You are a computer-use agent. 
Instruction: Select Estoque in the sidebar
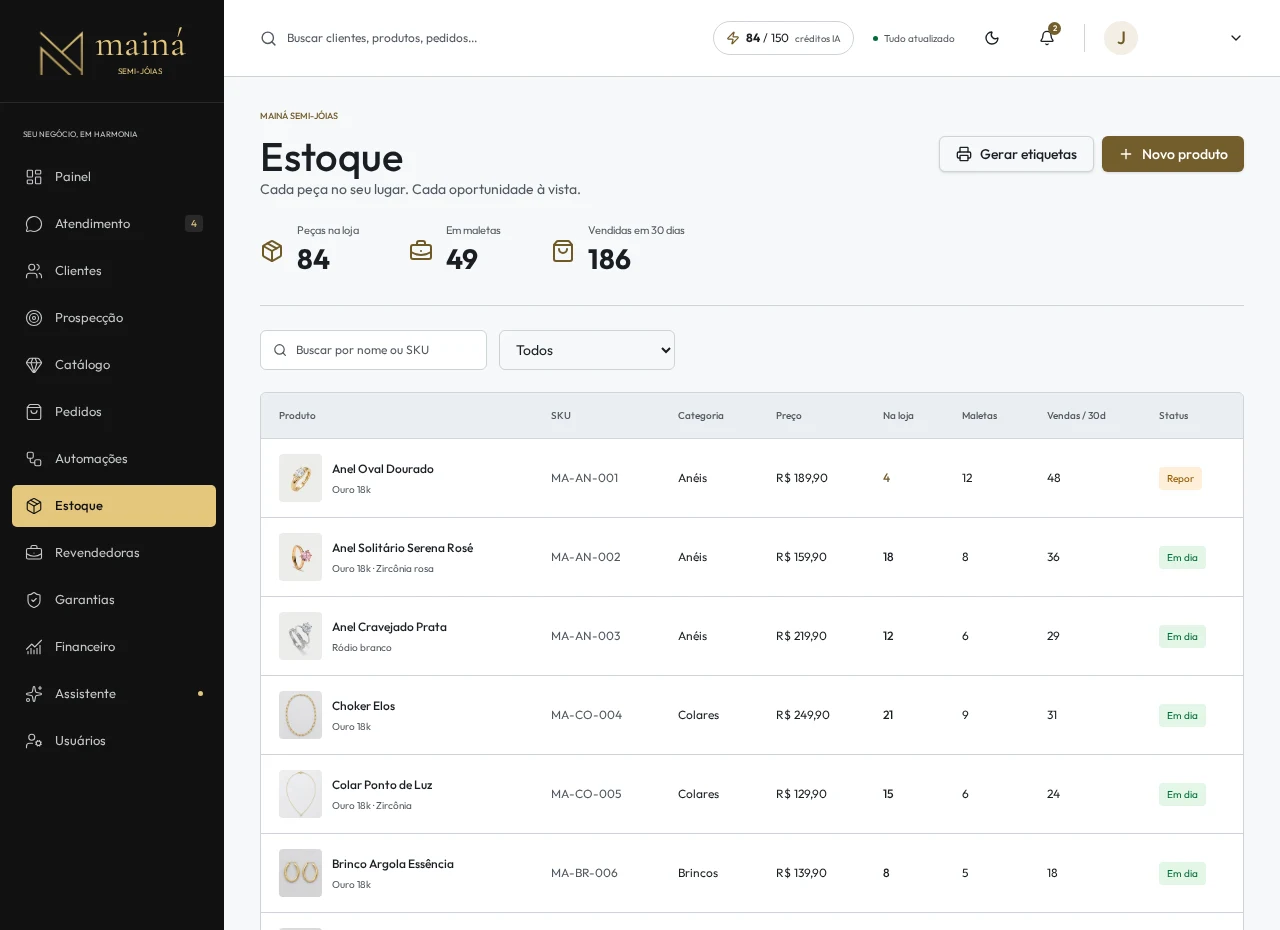point(114,506)
